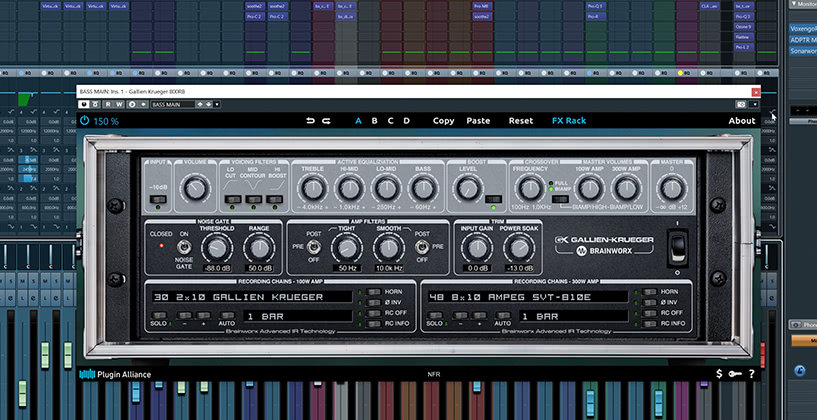Flip the Noise Gate ON toggle switch
The height and width of the screenshot is (420, 817).
coord(184,246)
